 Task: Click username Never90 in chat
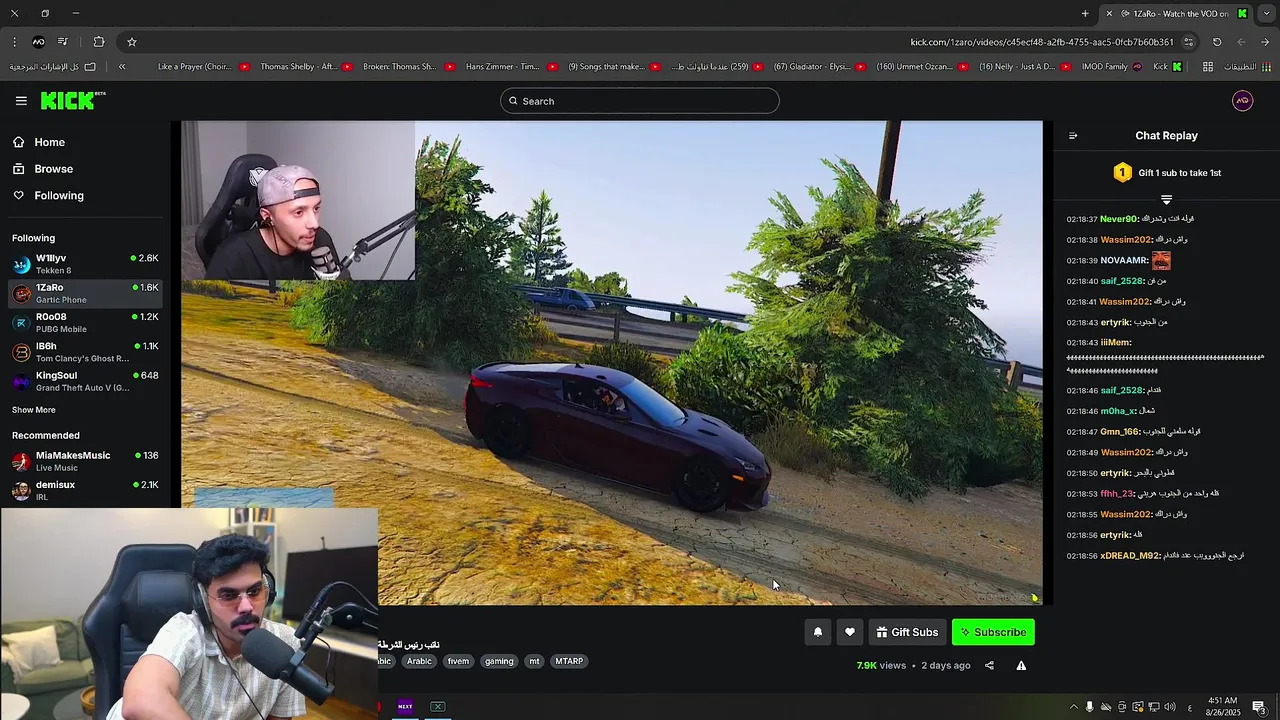pos(1119,219)
